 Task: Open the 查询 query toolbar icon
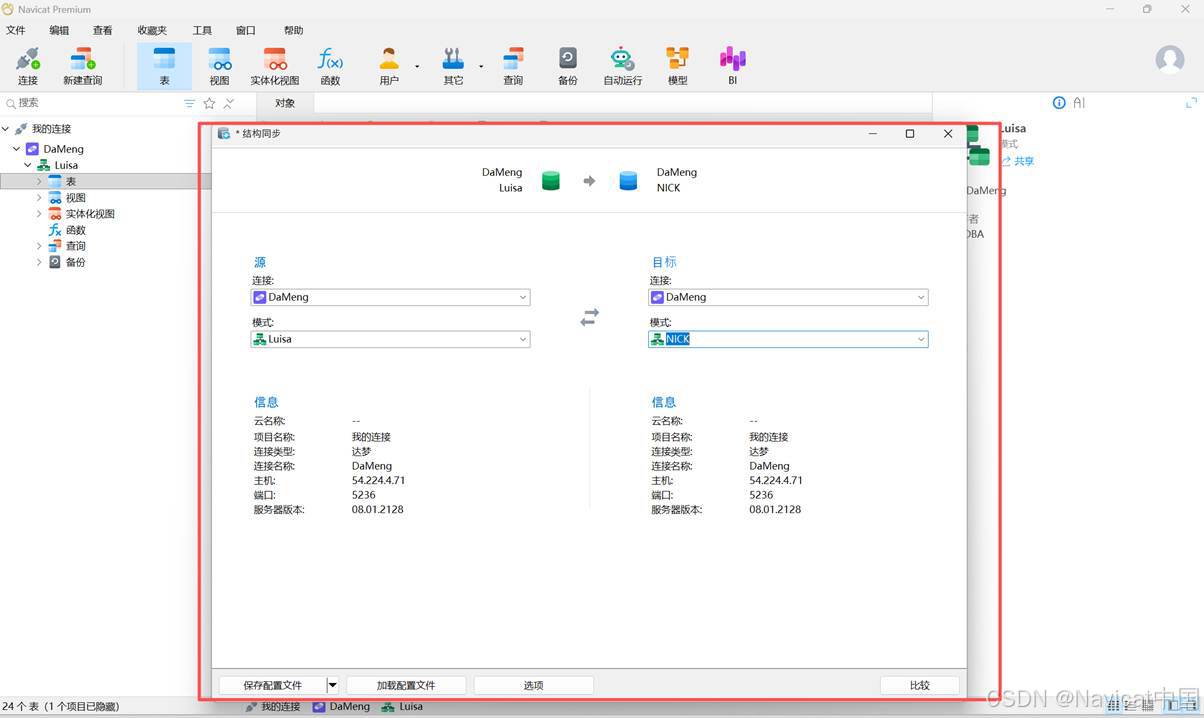513,66
